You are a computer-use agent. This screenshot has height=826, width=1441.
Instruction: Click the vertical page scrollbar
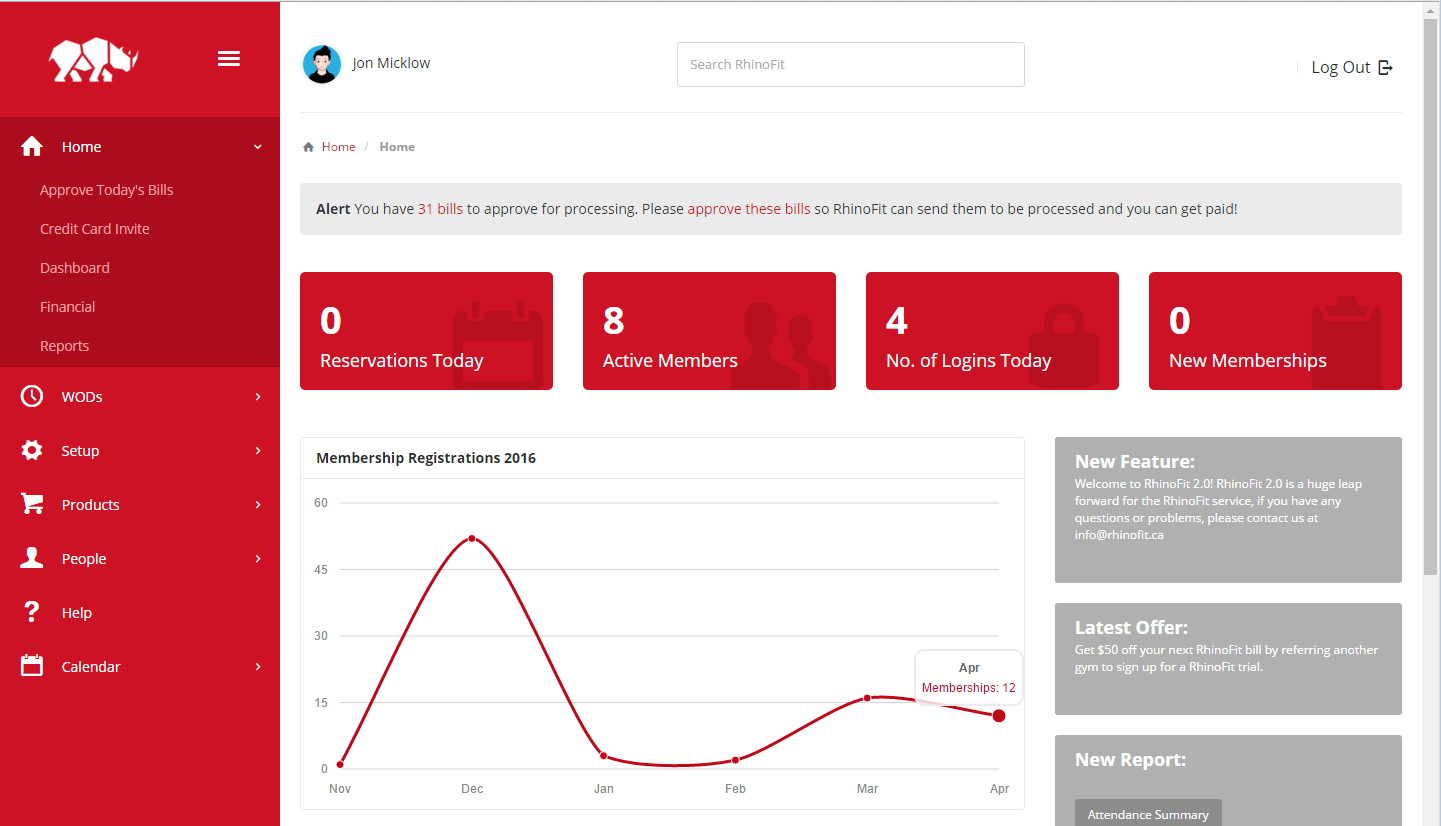(1431, 296)
